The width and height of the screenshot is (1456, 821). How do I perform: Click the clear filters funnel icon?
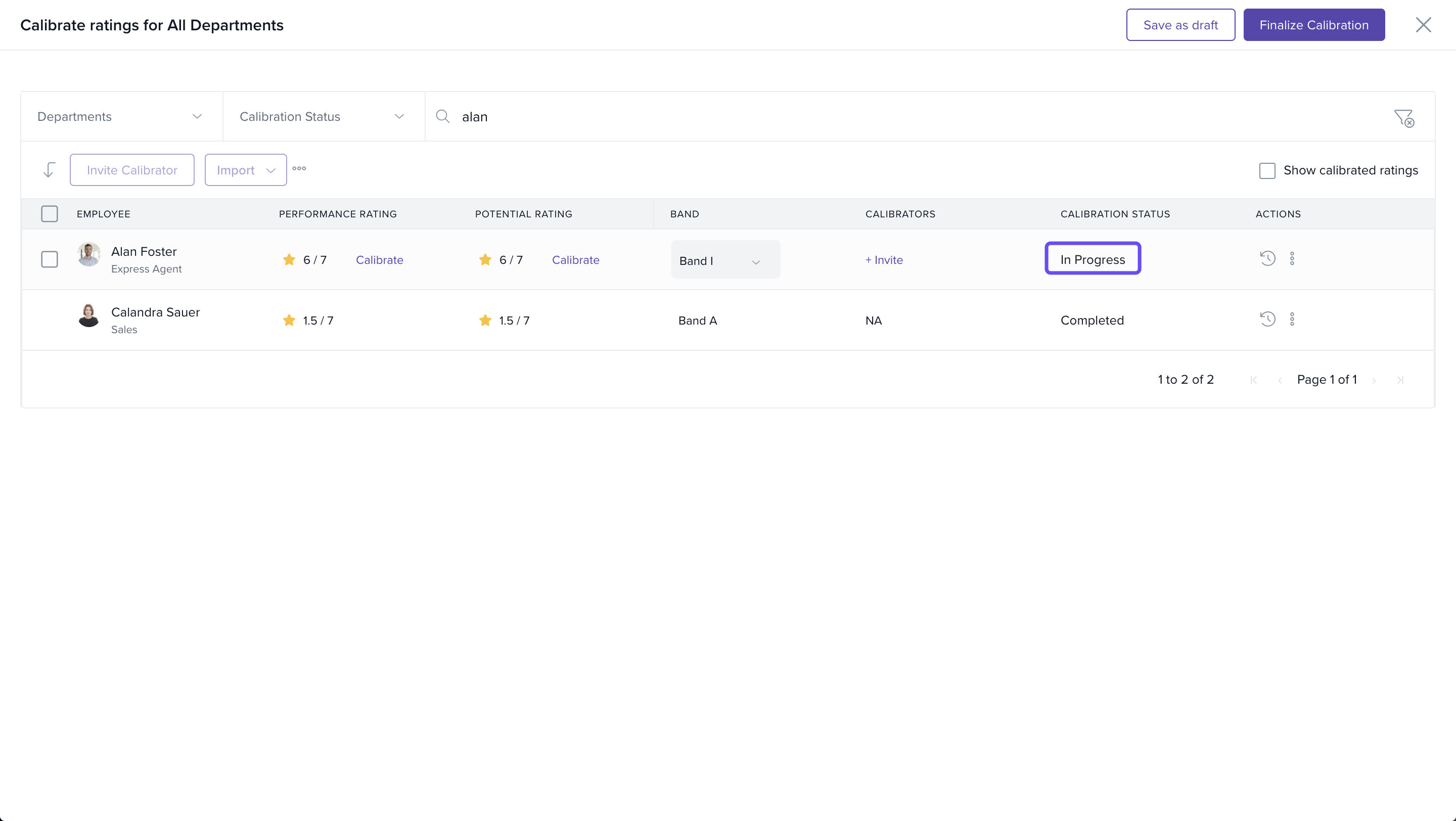(1403, 117)
